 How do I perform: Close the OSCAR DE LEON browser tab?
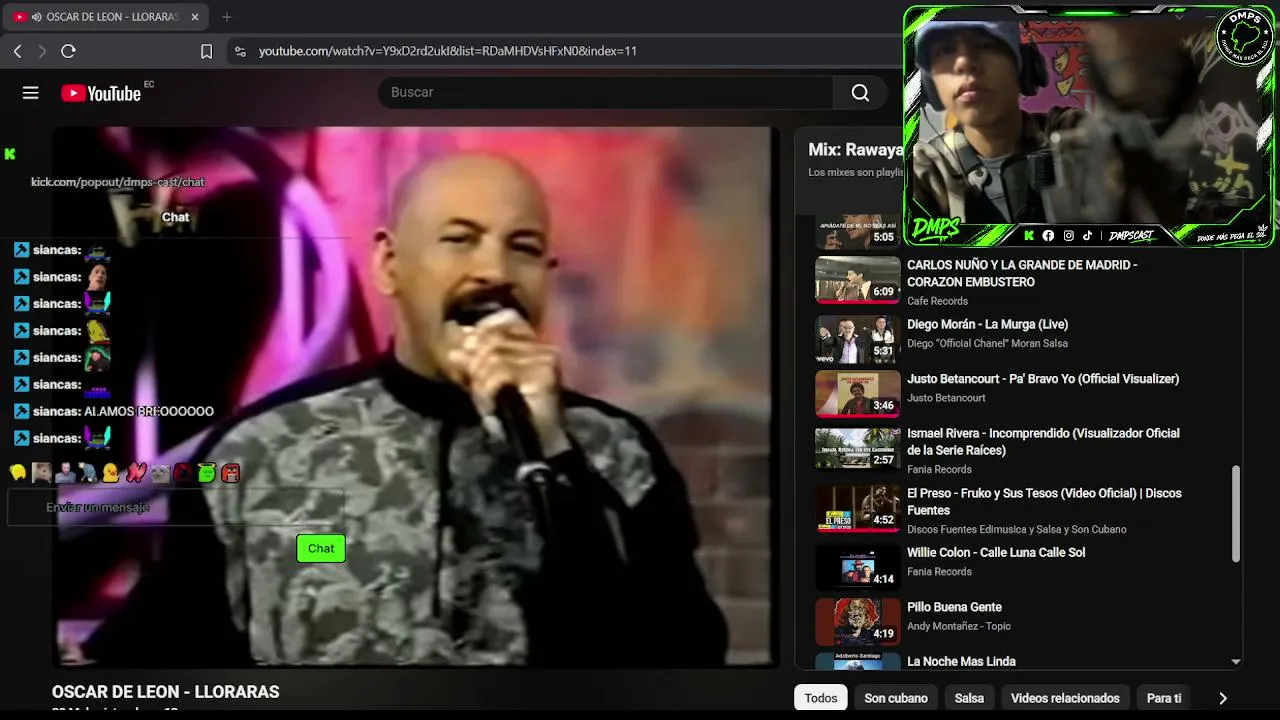195,17
